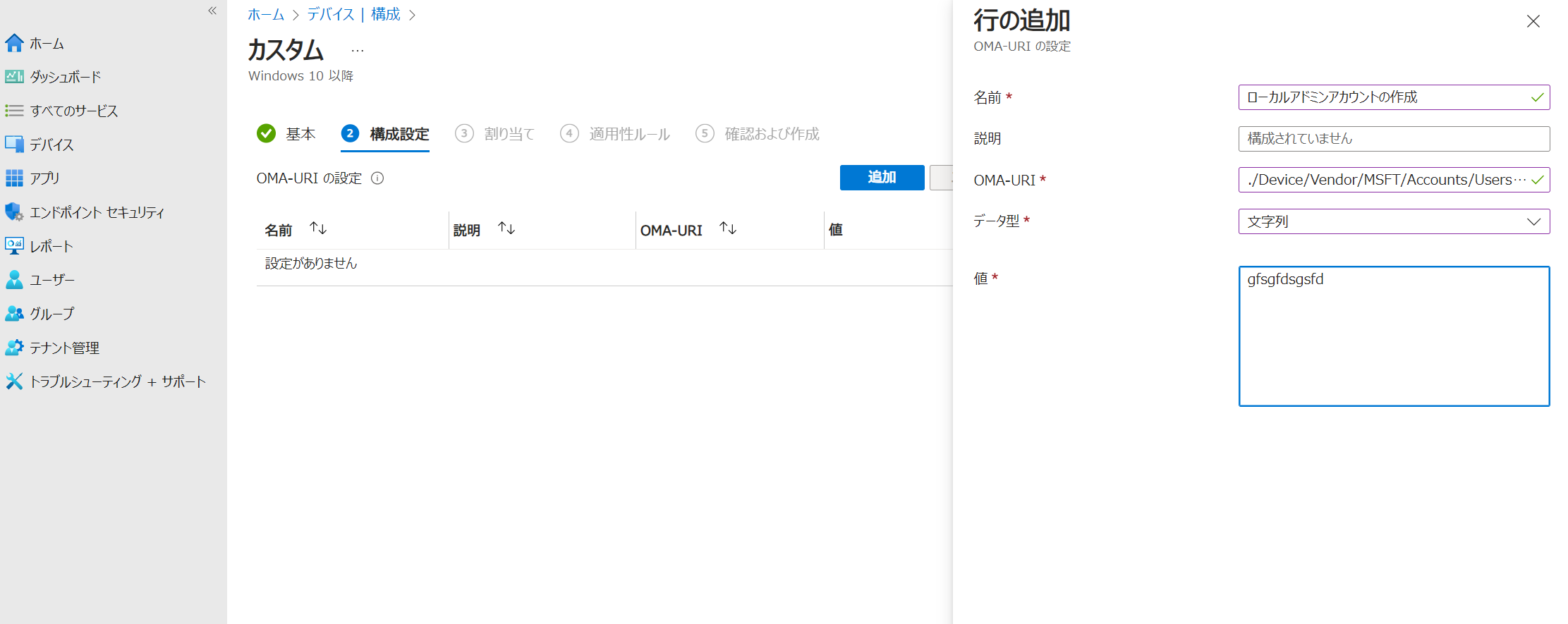
Task: Close the 行の追加 panel
Action: [x=1533, y=21]
